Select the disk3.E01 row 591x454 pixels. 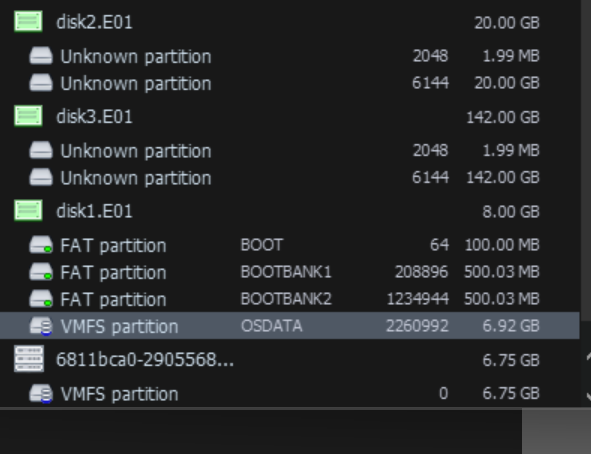(289, 116)
